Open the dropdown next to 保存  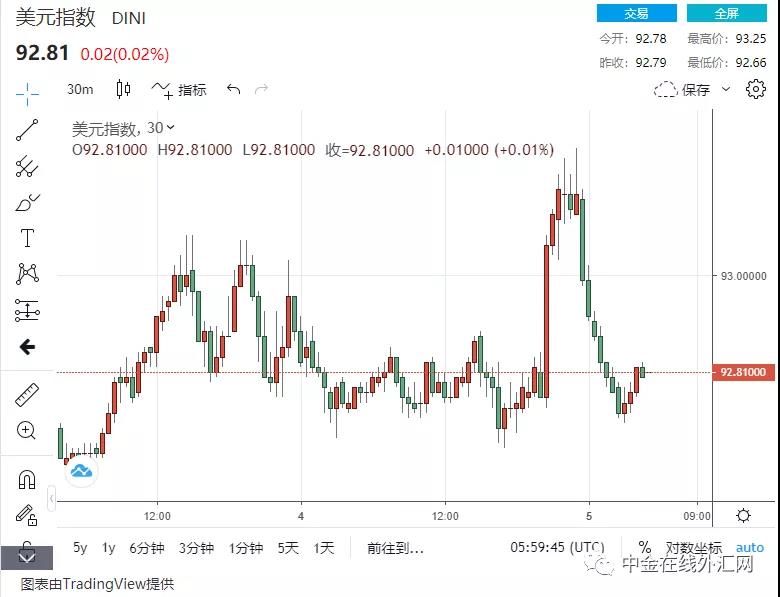coord(726,90)
